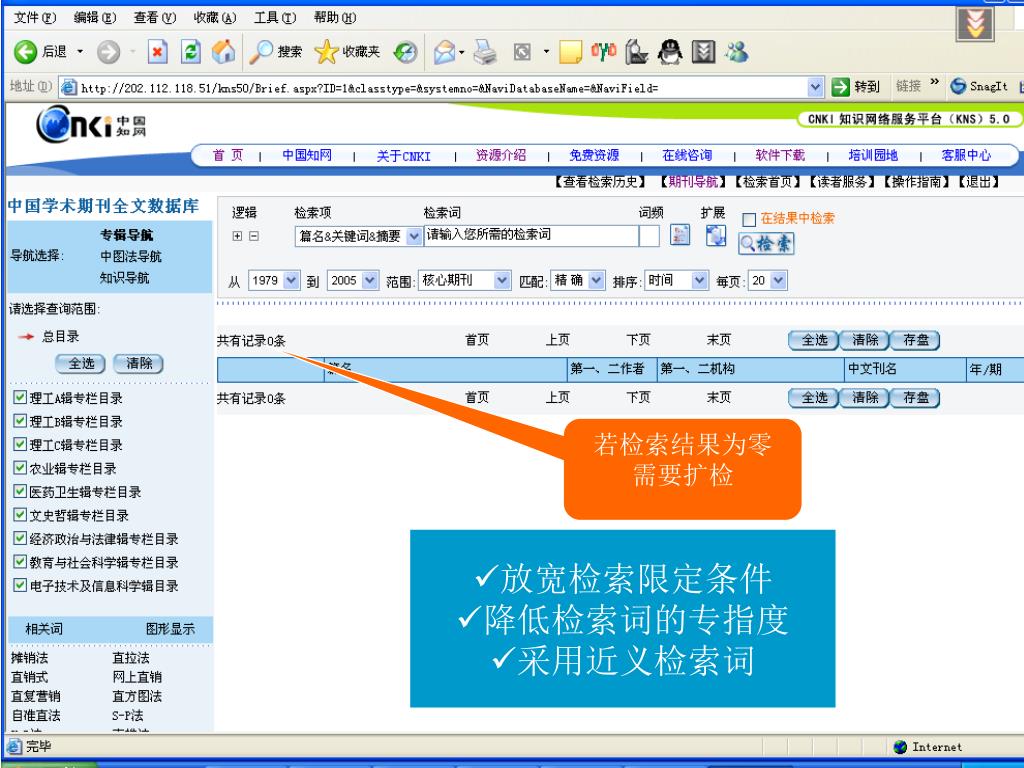Viewport: 1024px width, 768px height.
Task: Uncheck 文史哲辑专栏目录
Action: [20, 515]
